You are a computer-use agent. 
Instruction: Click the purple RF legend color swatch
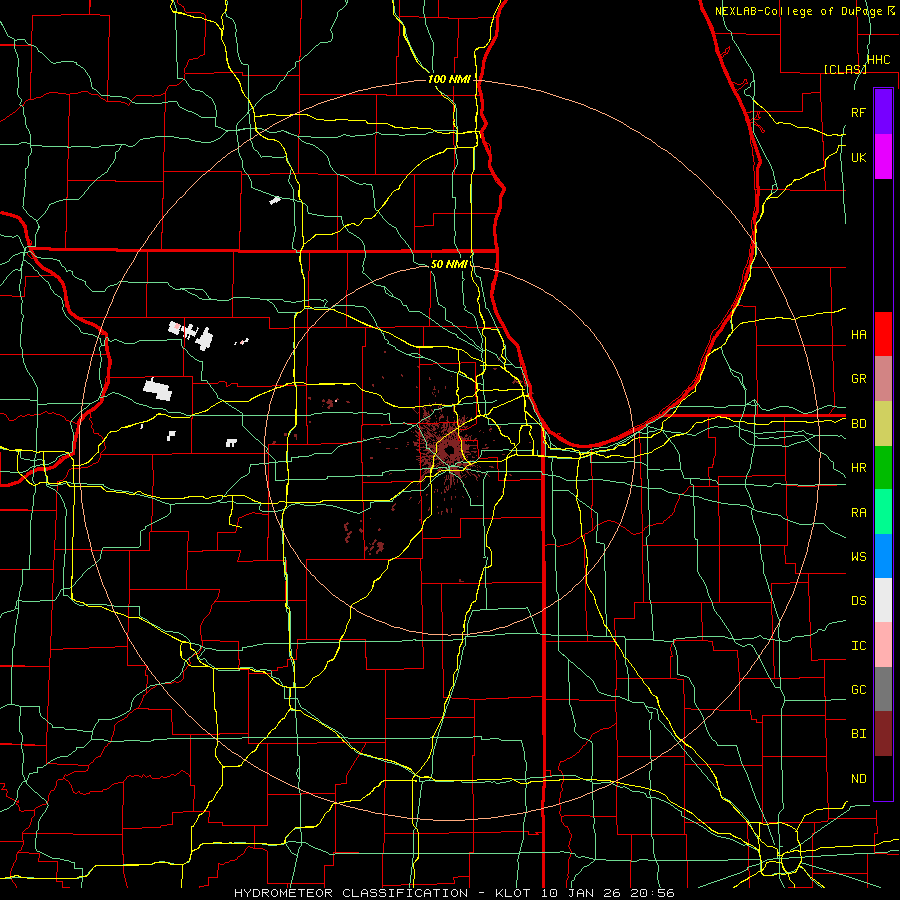point(883,112)
